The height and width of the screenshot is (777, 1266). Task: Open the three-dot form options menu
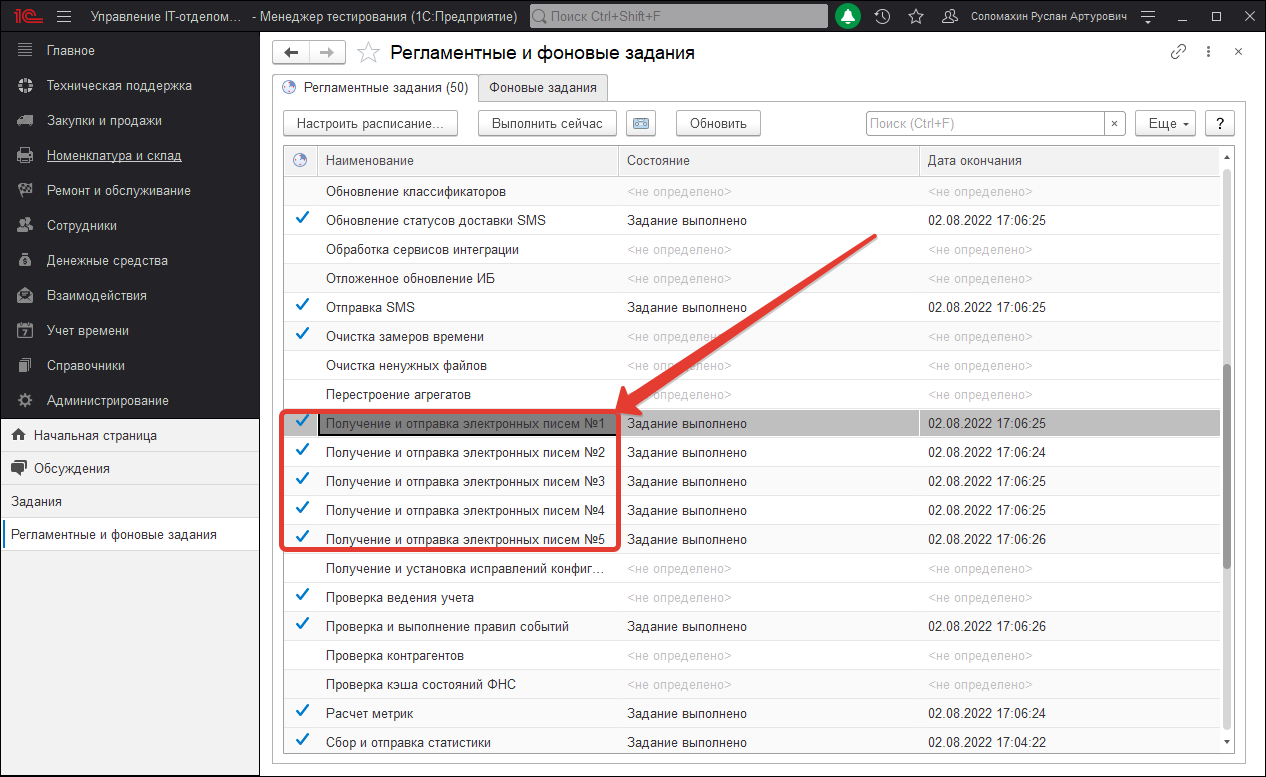point(1208,52)
